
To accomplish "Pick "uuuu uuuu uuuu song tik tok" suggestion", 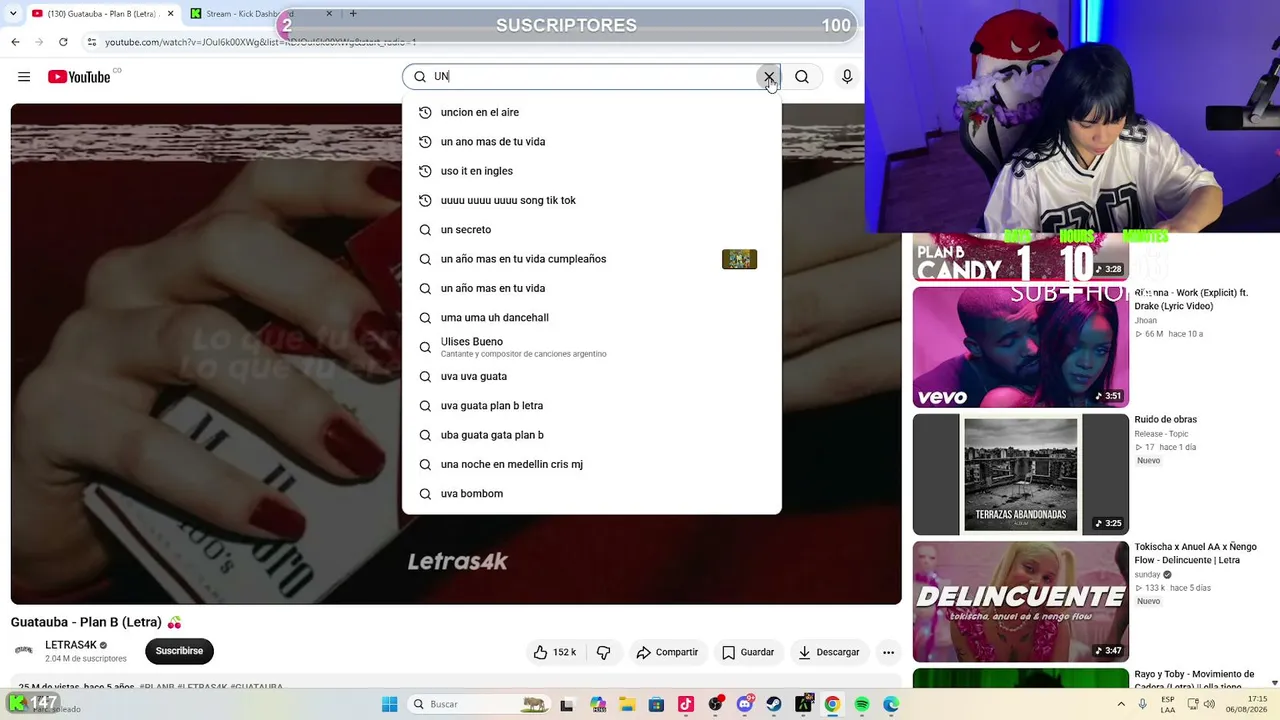I will click(591, 200).
